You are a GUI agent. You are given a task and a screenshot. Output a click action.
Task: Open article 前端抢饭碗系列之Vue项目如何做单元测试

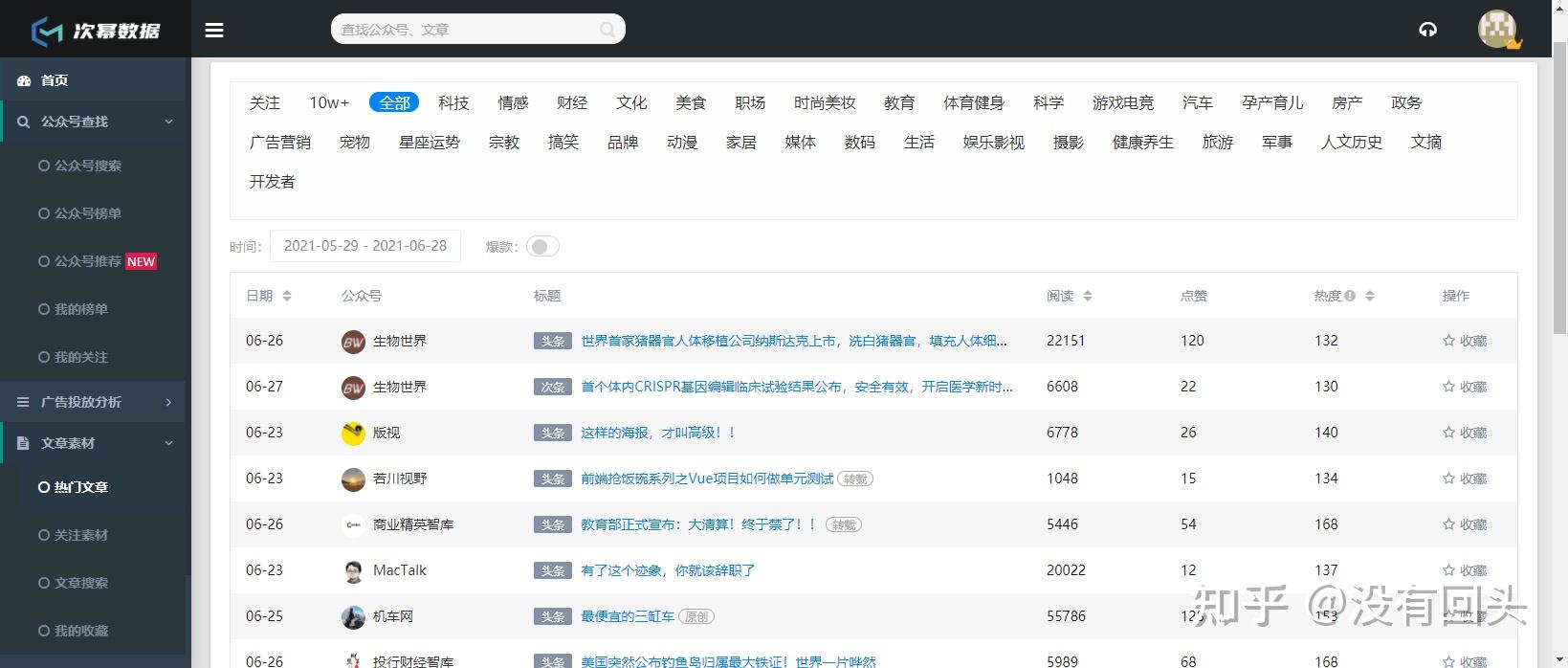point(707,479)
